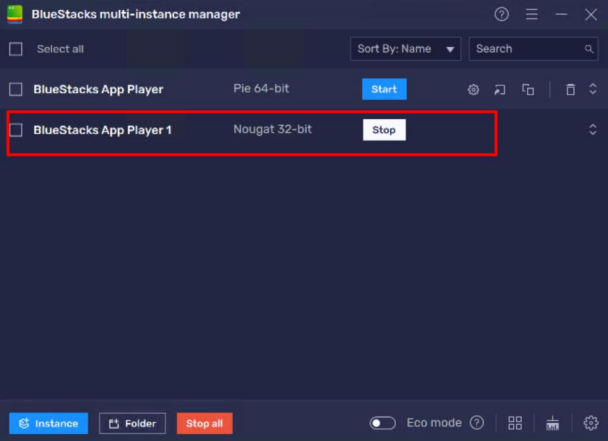The width and height of the screenshot is (608, 441).
Task: Open the help question mark icon in title bar
Action: coord(501,15)
